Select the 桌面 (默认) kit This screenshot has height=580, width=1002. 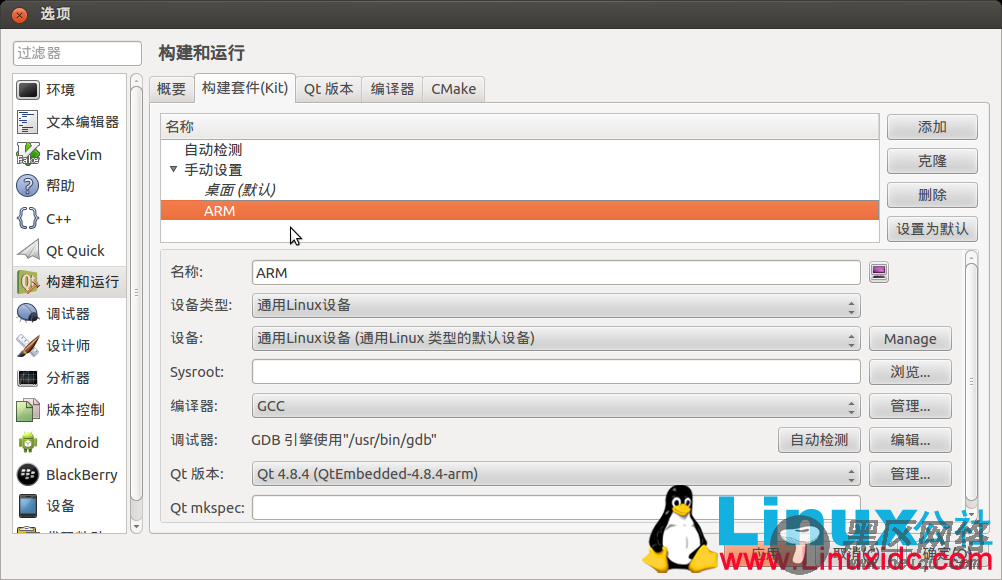(520, 190)
